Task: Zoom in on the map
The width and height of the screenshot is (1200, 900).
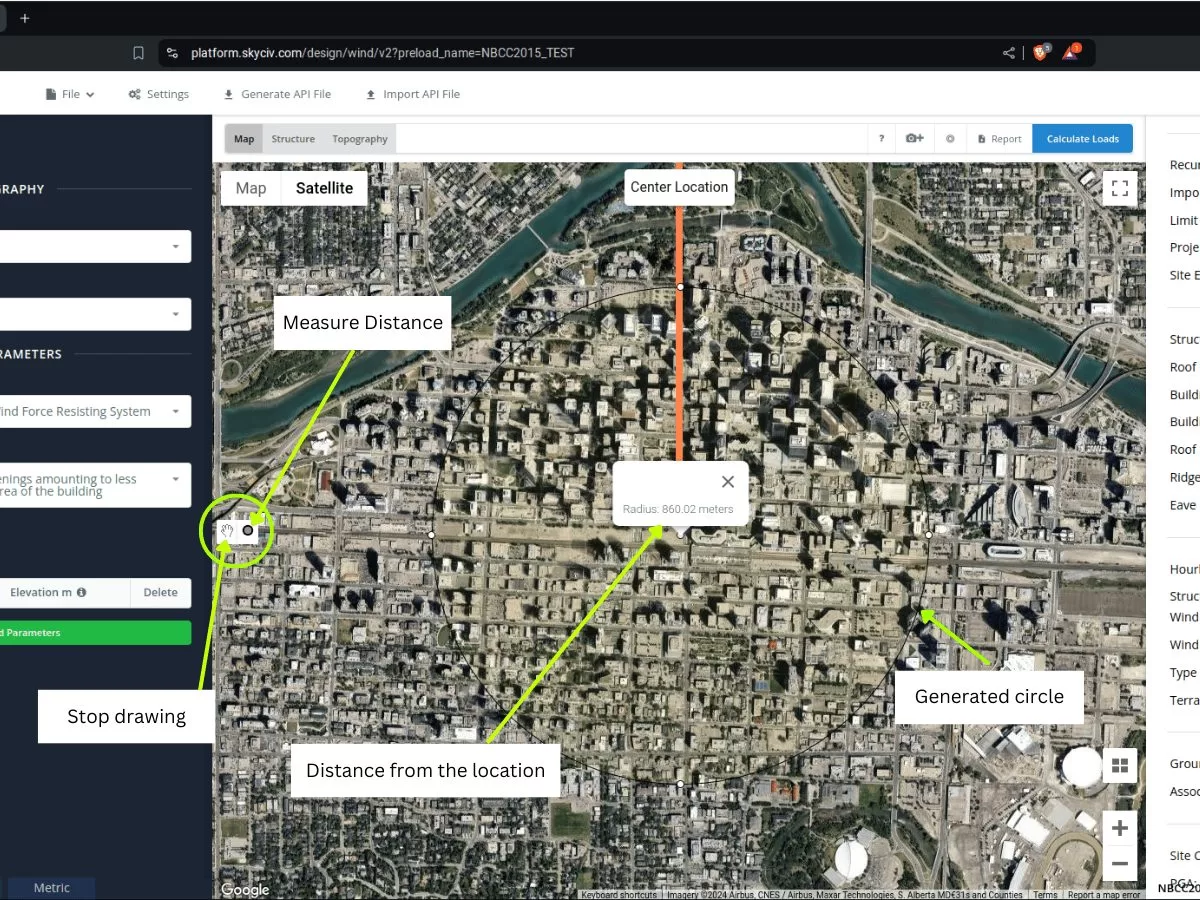Action: tap(1119, 828)
